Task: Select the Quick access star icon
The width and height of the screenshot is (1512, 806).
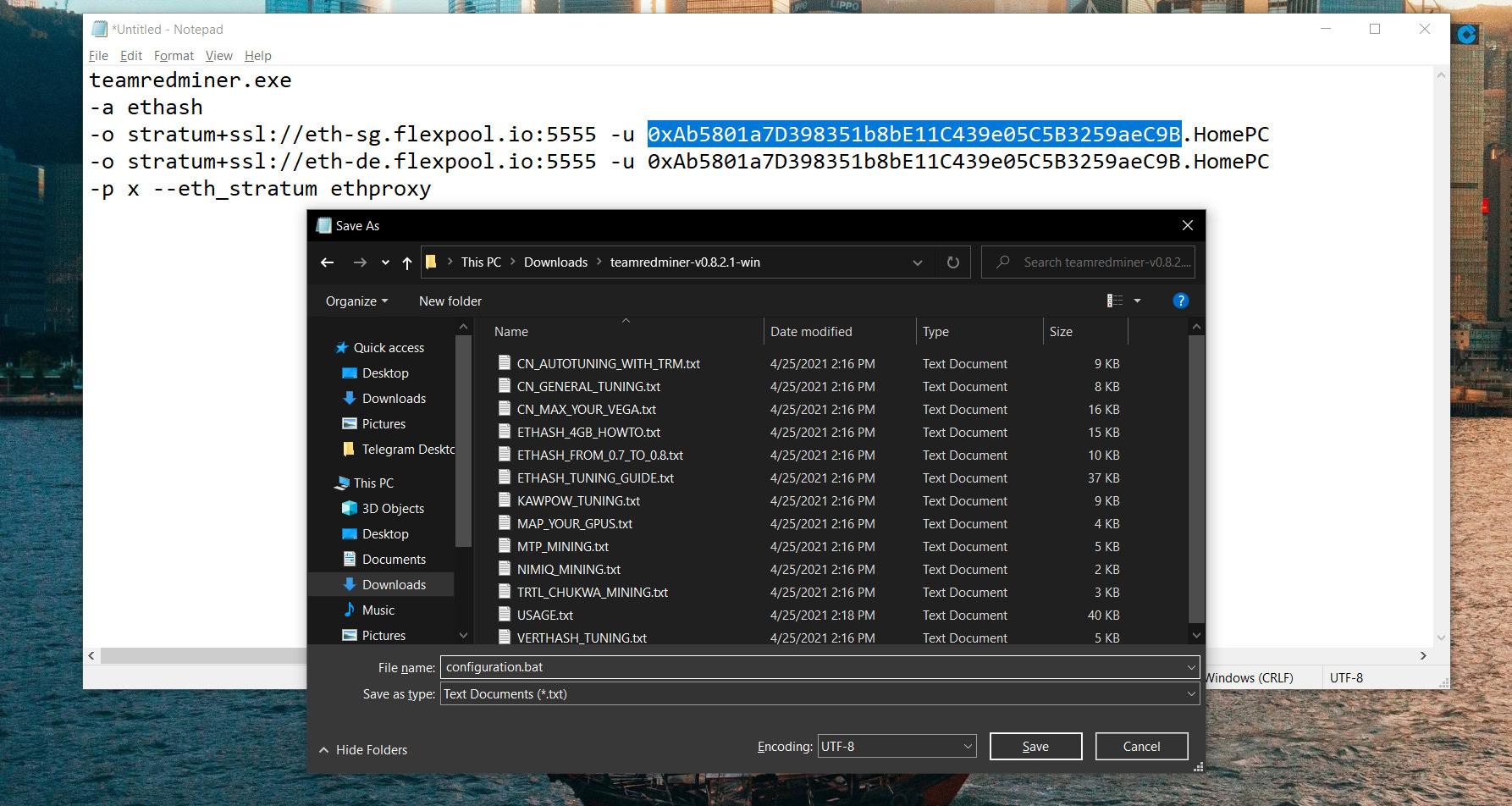Action: (342, 348)
